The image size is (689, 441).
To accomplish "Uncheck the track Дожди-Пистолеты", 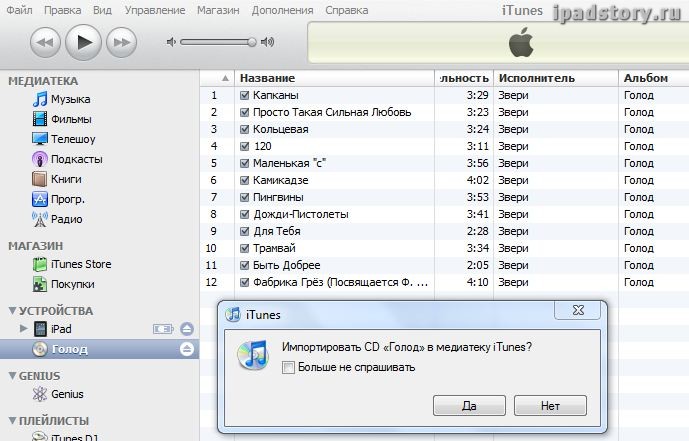I will click(245, 214).
